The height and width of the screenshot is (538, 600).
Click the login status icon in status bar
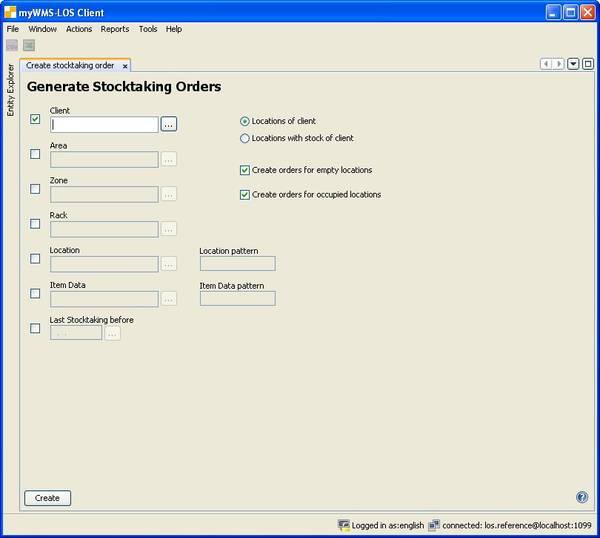[344, 525]
